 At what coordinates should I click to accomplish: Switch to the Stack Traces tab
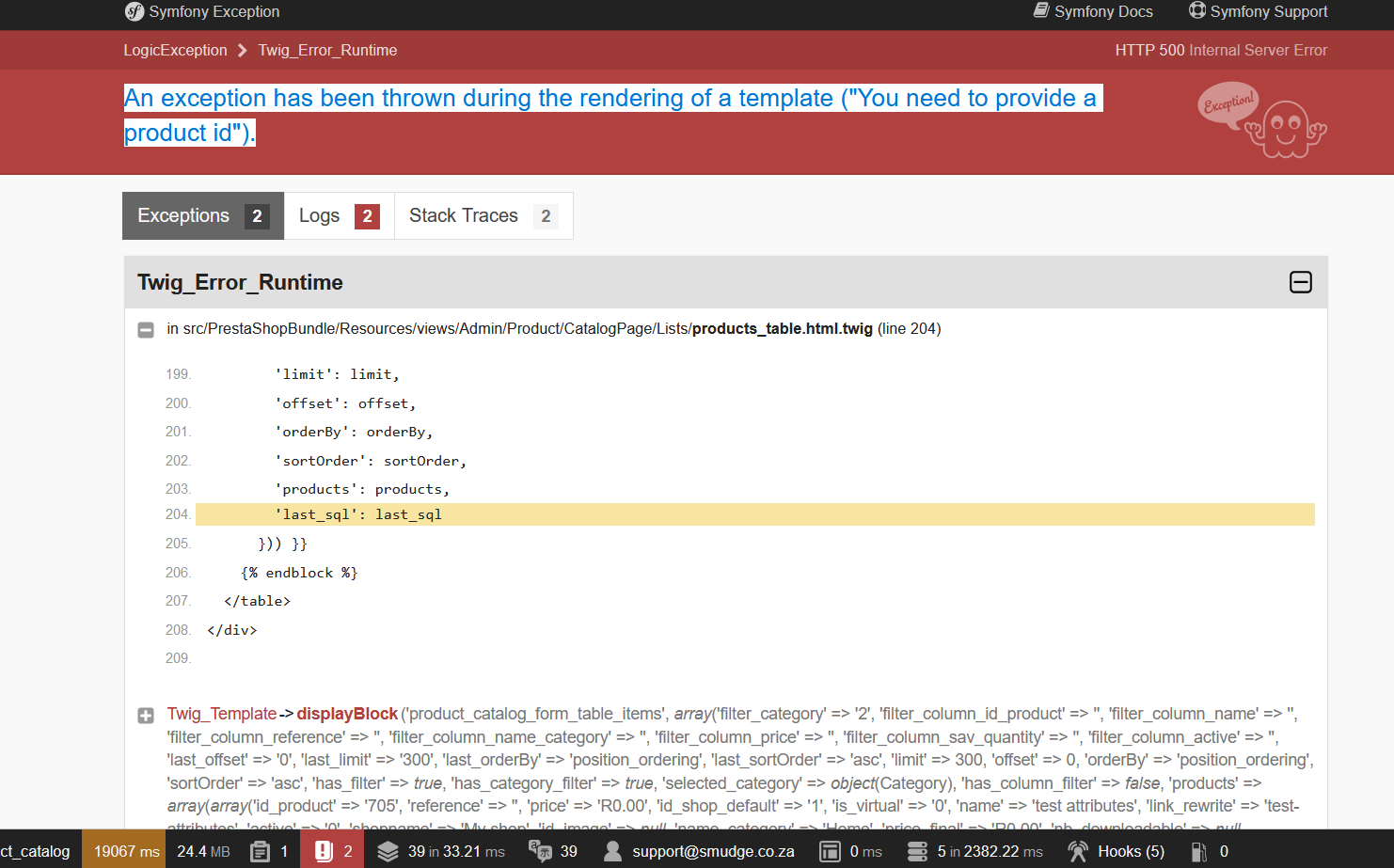[x=483, y=216]
